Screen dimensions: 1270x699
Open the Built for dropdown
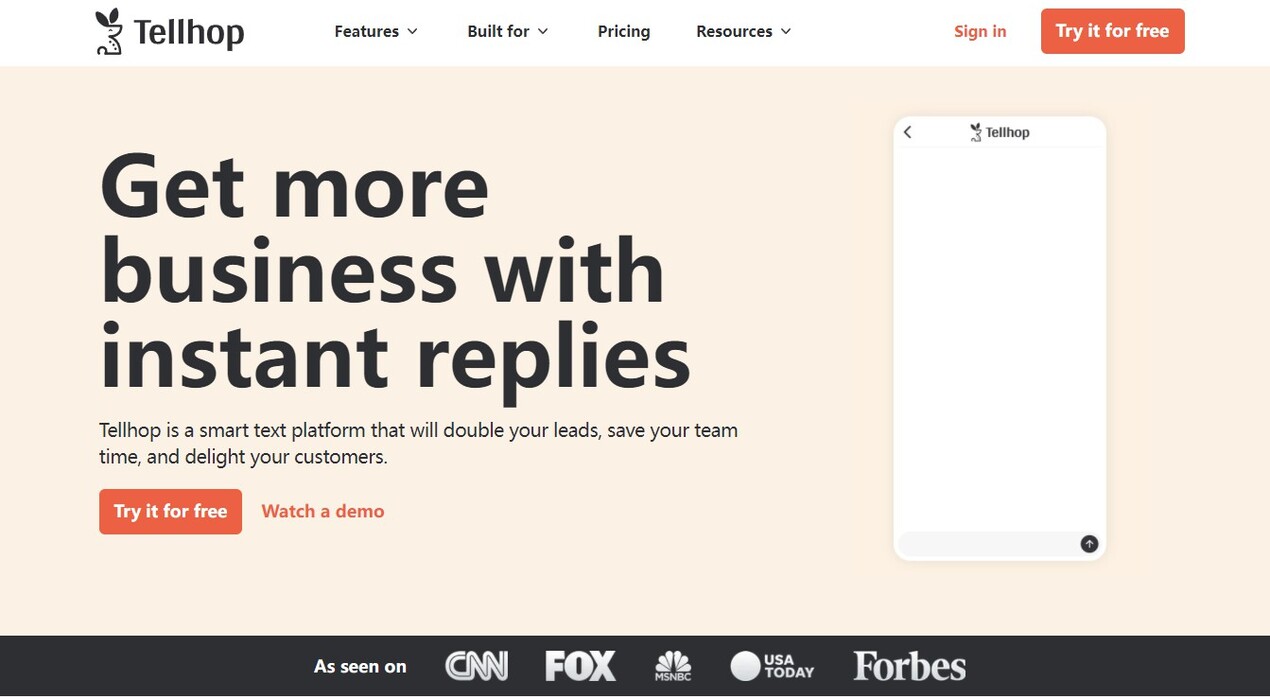point(508,32)
